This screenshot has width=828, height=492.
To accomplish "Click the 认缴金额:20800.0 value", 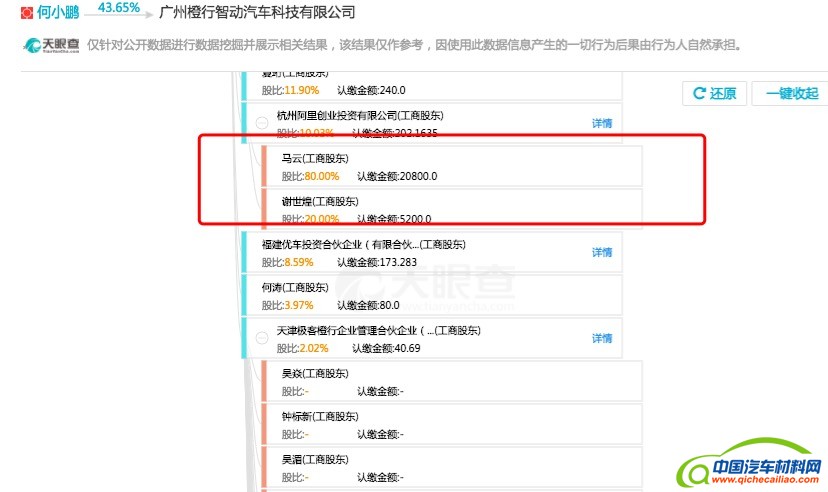I will [x=397, y=176].
